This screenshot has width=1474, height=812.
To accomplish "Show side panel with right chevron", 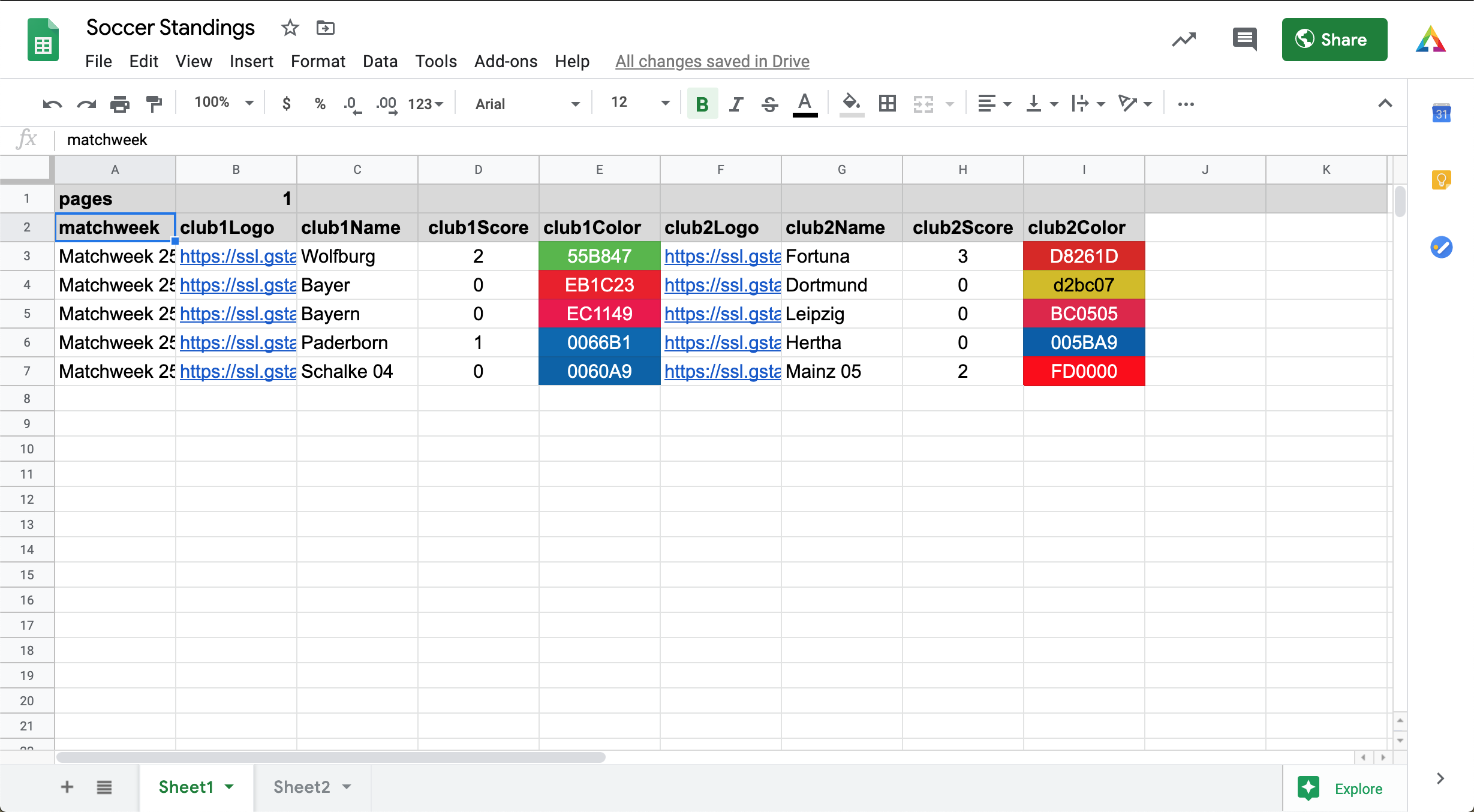I will click(x=1440, y=778).
